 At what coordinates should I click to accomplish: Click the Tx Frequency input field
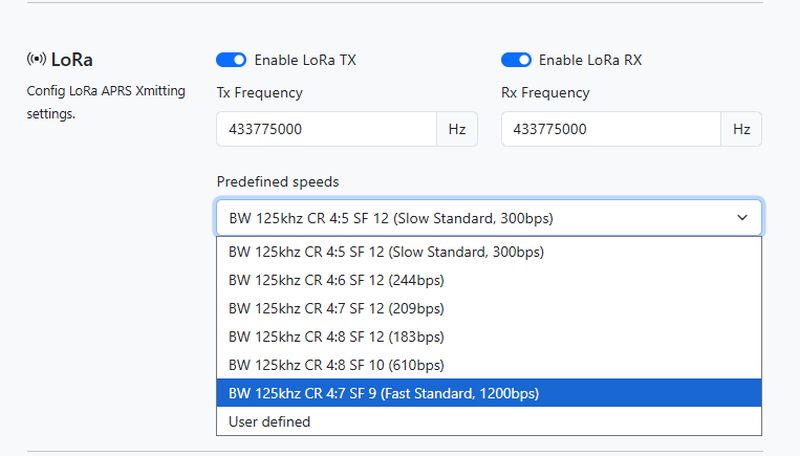327,129
